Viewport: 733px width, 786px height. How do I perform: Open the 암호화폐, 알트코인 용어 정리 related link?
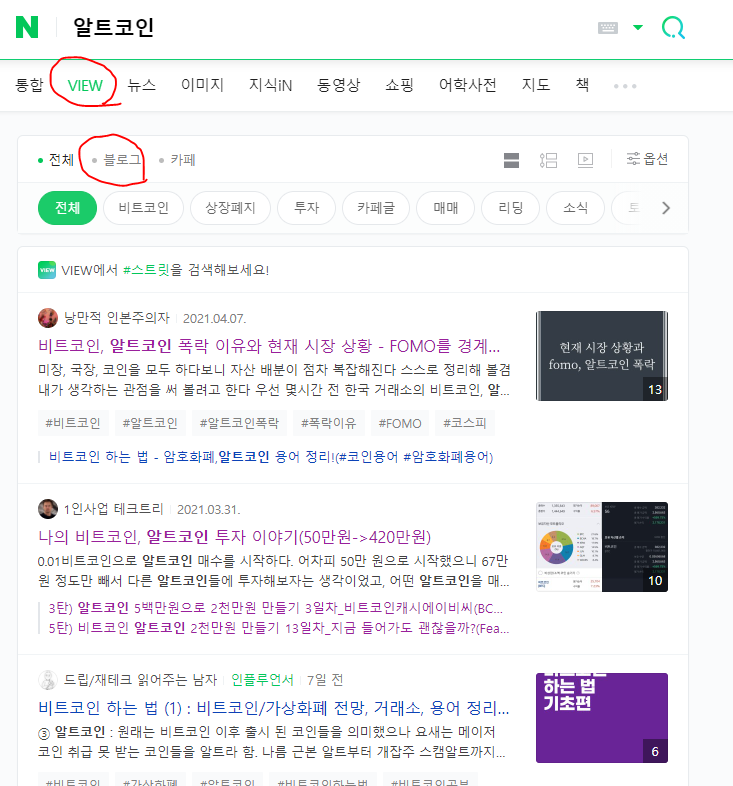point(271,457)
